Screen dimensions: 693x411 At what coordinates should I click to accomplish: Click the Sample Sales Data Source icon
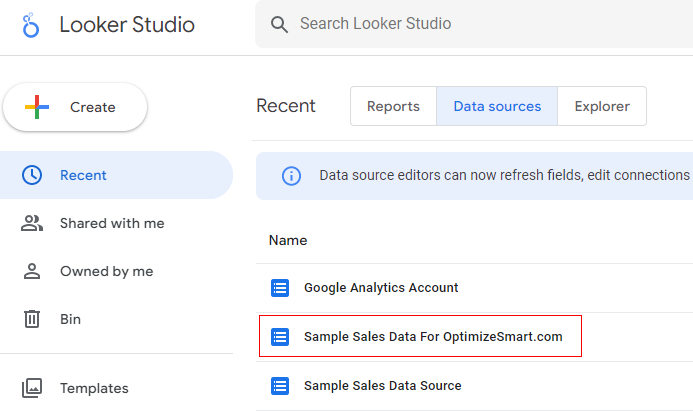[x=280, y=386]
